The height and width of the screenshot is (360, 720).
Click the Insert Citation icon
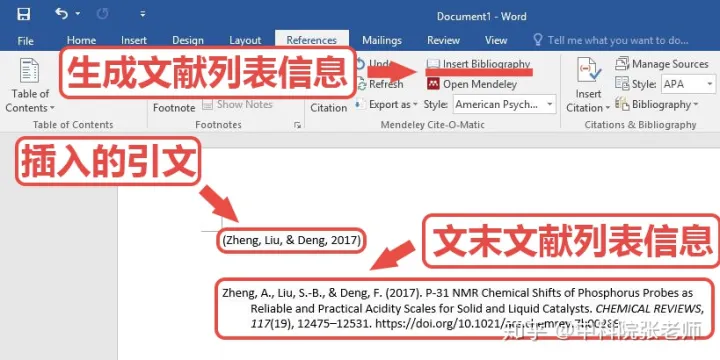(588, 71)
